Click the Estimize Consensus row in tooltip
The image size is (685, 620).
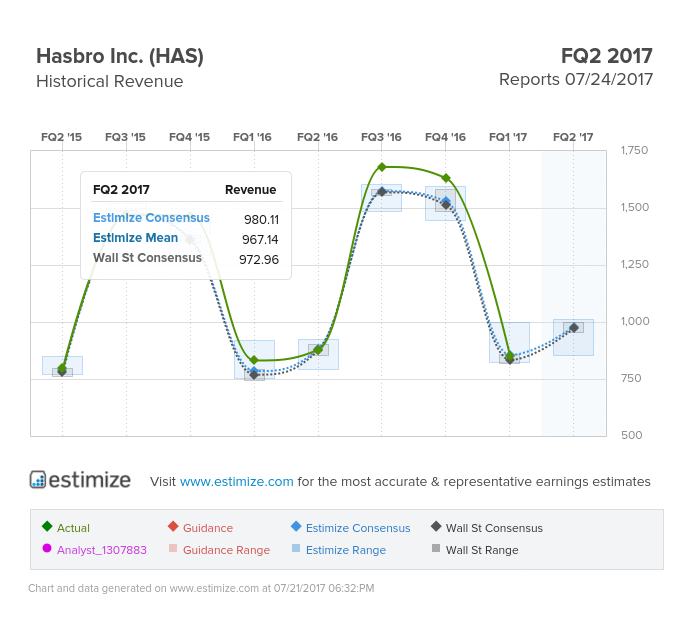coord(186,218)
